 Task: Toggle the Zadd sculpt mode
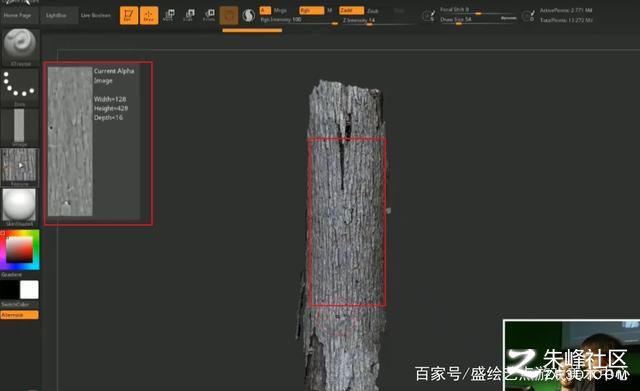click(x=351, y=10)
